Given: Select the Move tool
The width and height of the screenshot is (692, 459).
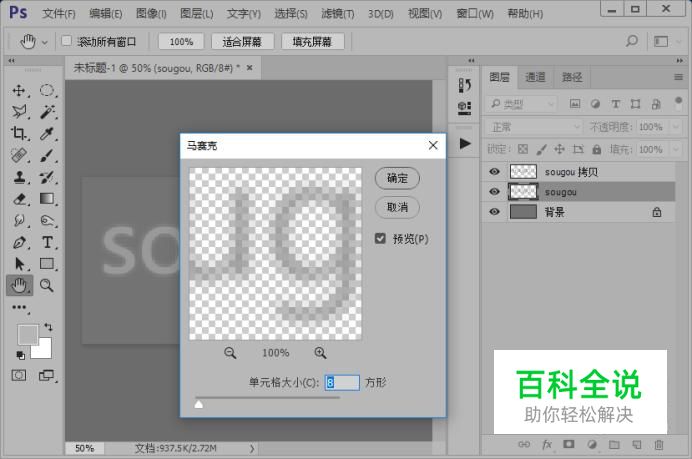Looking at the screenshot, I should [19, 90].
